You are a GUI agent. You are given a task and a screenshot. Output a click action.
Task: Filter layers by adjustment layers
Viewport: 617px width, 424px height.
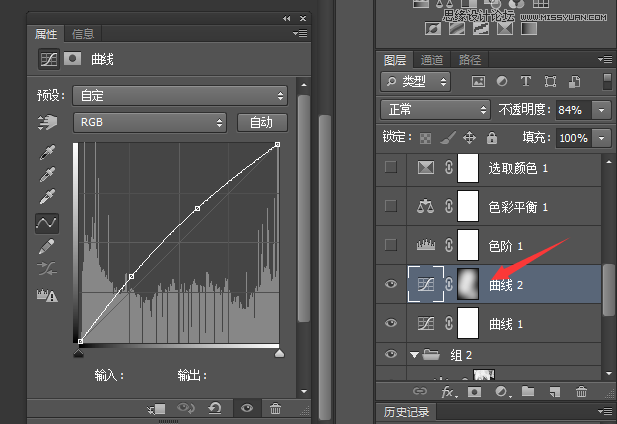[502, 81]
